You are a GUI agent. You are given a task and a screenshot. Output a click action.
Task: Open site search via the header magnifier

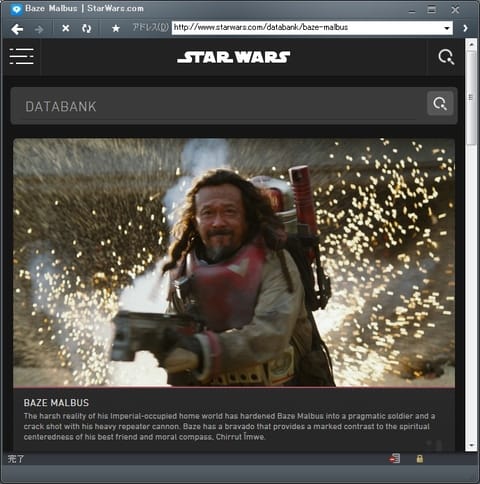[446, 57]
